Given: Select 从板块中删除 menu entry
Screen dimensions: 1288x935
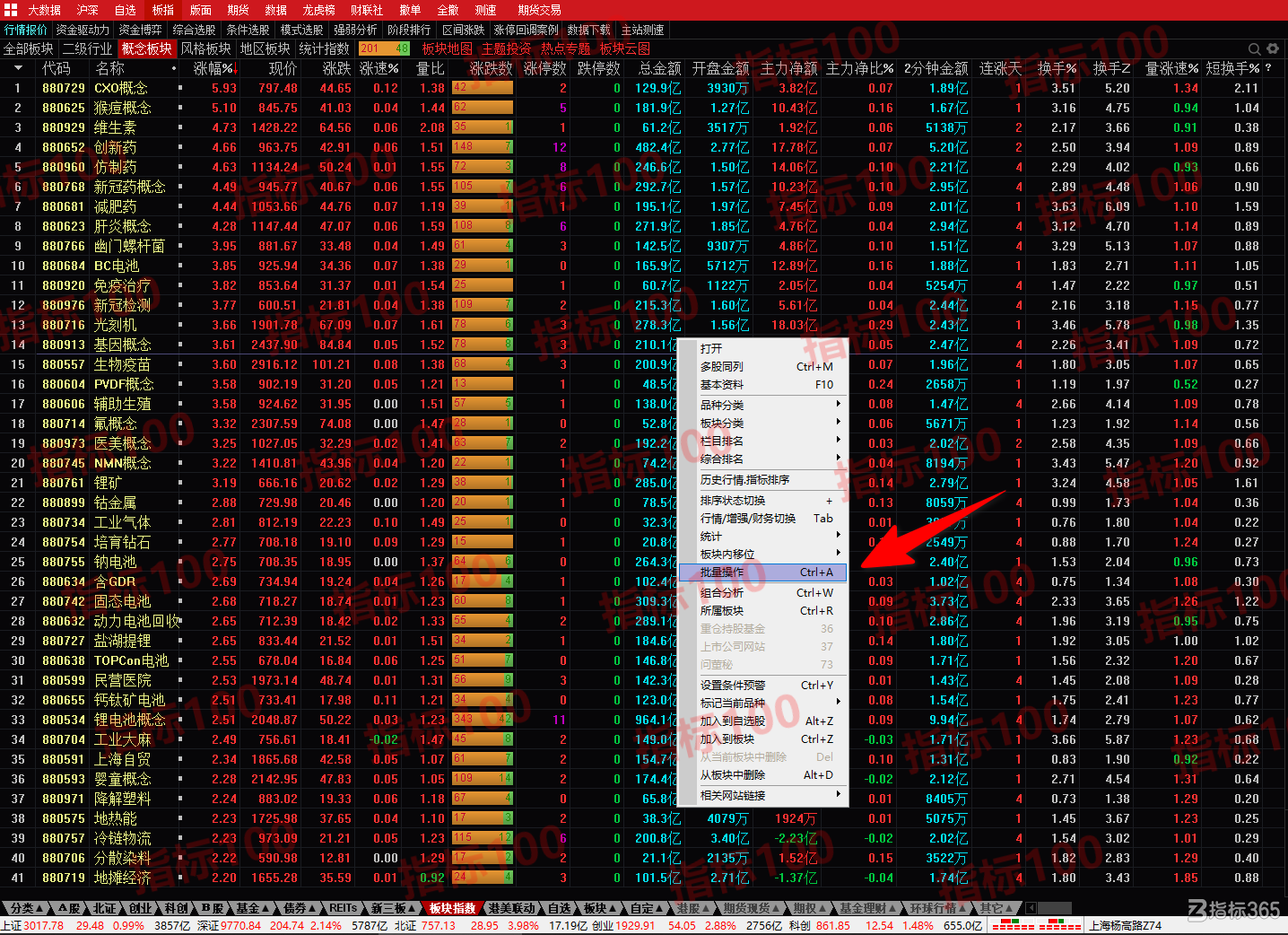Looking at the screenshot, I should 762,774.
